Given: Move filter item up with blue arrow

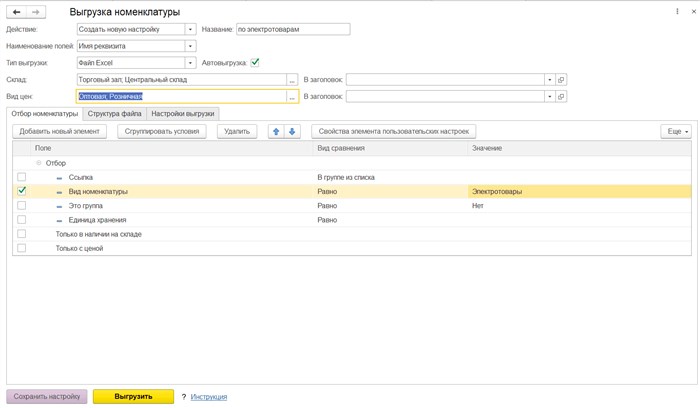Looking at the screenshot, I should 276,131.
